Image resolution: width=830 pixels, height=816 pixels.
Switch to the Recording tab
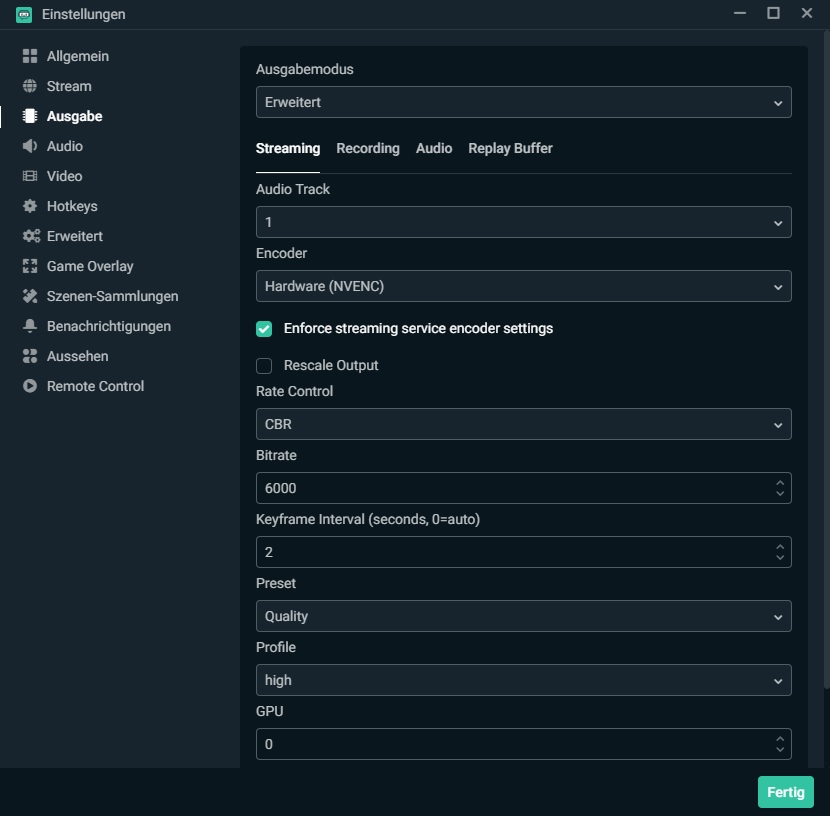(x=368, y=148)
